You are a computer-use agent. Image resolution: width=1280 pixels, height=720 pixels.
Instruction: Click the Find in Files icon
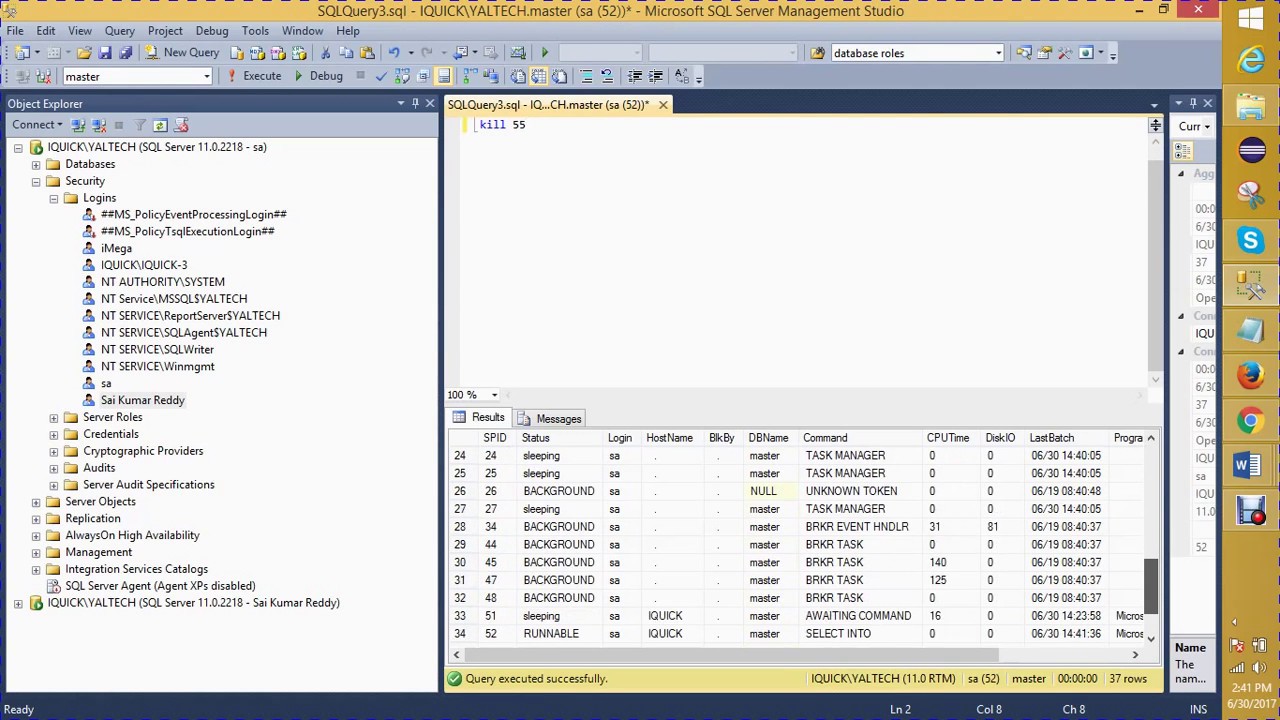(818, 53)
